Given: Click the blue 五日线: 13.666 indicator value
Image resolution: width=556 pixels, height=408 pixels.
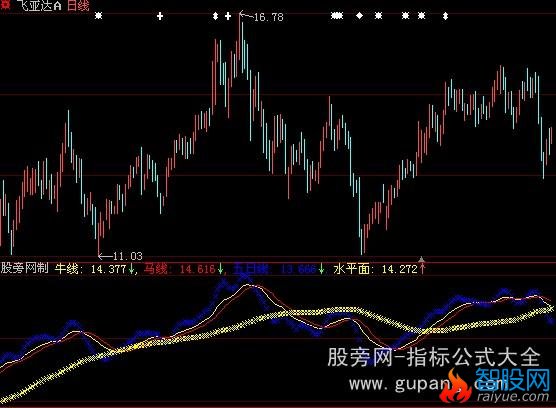Looking at the screenshot, I should pos(274,269).
